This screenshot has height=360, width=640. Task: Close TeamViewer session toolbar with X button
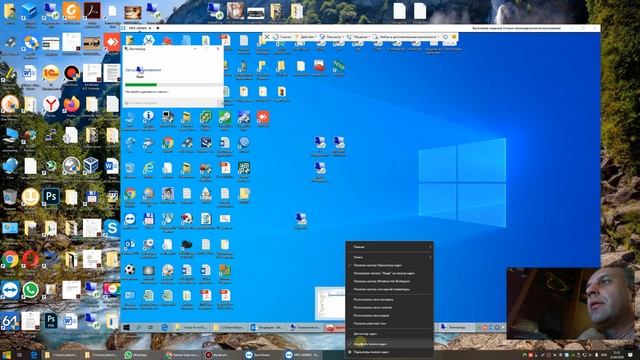point(267,37)
